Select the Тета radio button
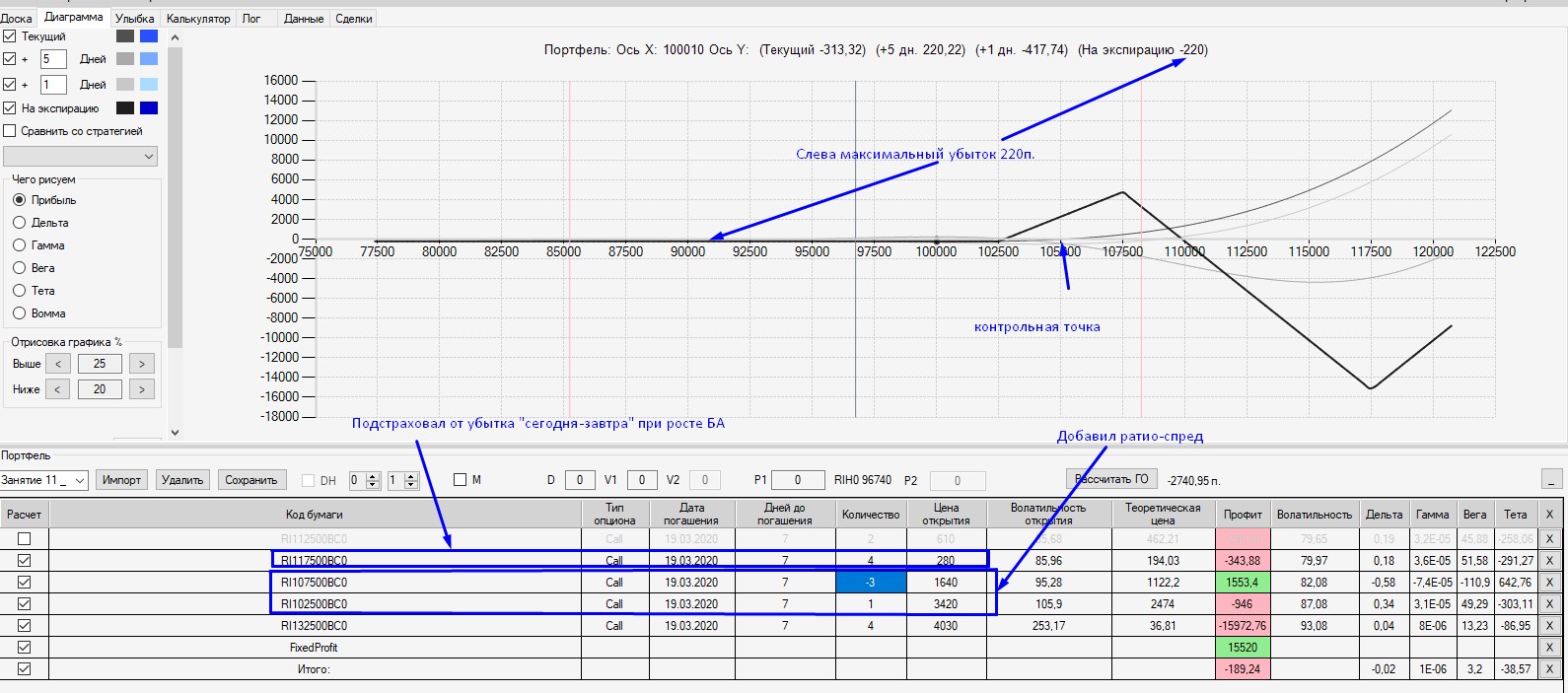This screenshot has width=1568, height=693. tap(19, 291)
